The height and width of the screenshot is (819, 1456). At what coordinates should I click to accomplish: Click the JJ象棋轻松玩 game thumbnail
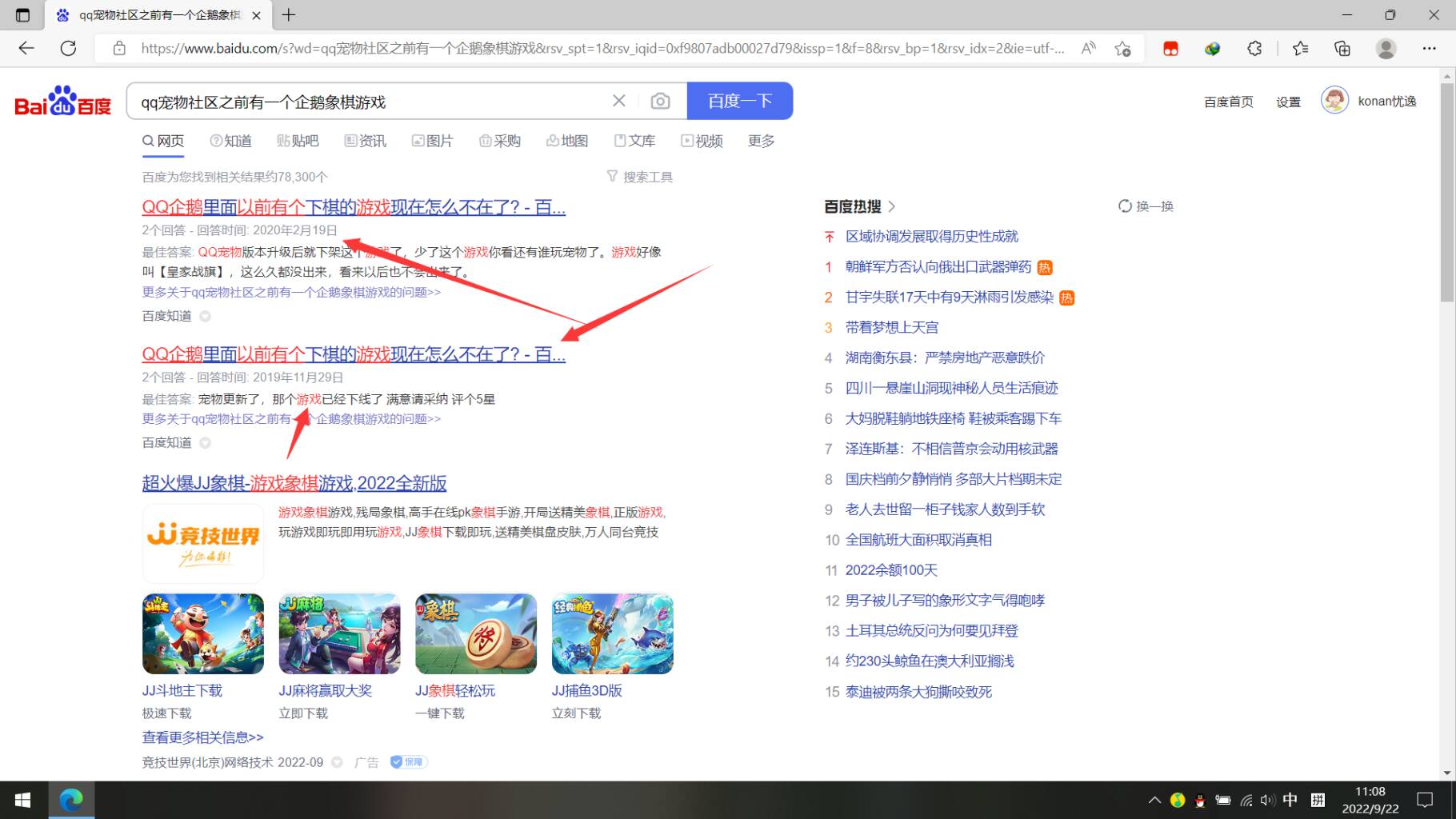pyautogui.click(x=476, y=633)
